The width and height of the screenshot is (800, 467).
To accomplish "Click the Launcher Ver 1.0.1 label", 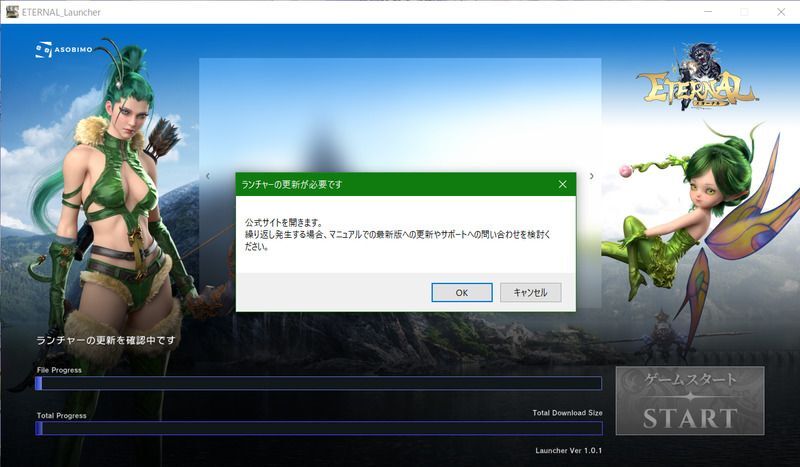I will pos(568,451).
